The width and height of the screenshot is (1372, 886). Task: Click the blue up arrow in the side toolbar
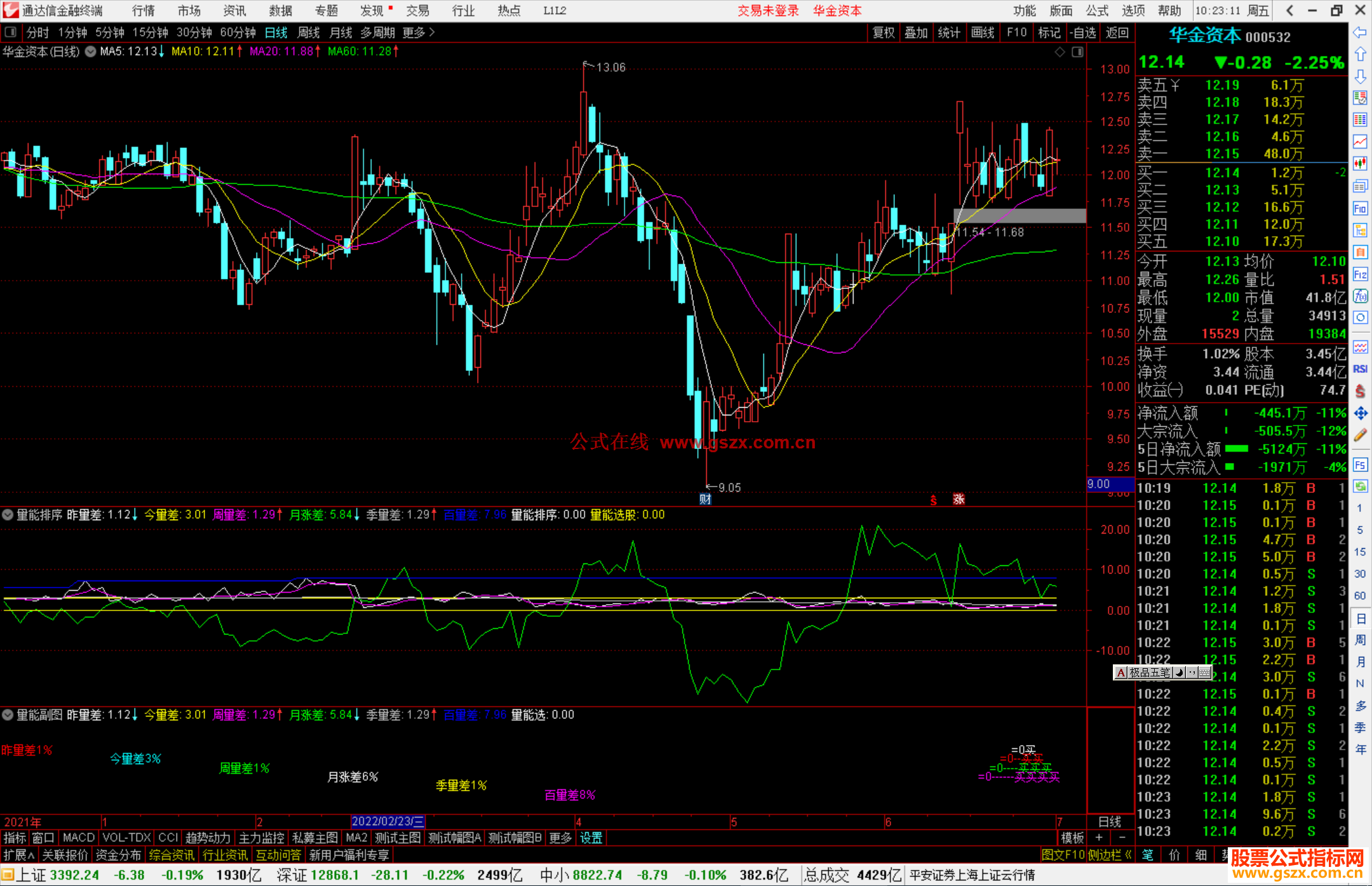[1360, 55]
